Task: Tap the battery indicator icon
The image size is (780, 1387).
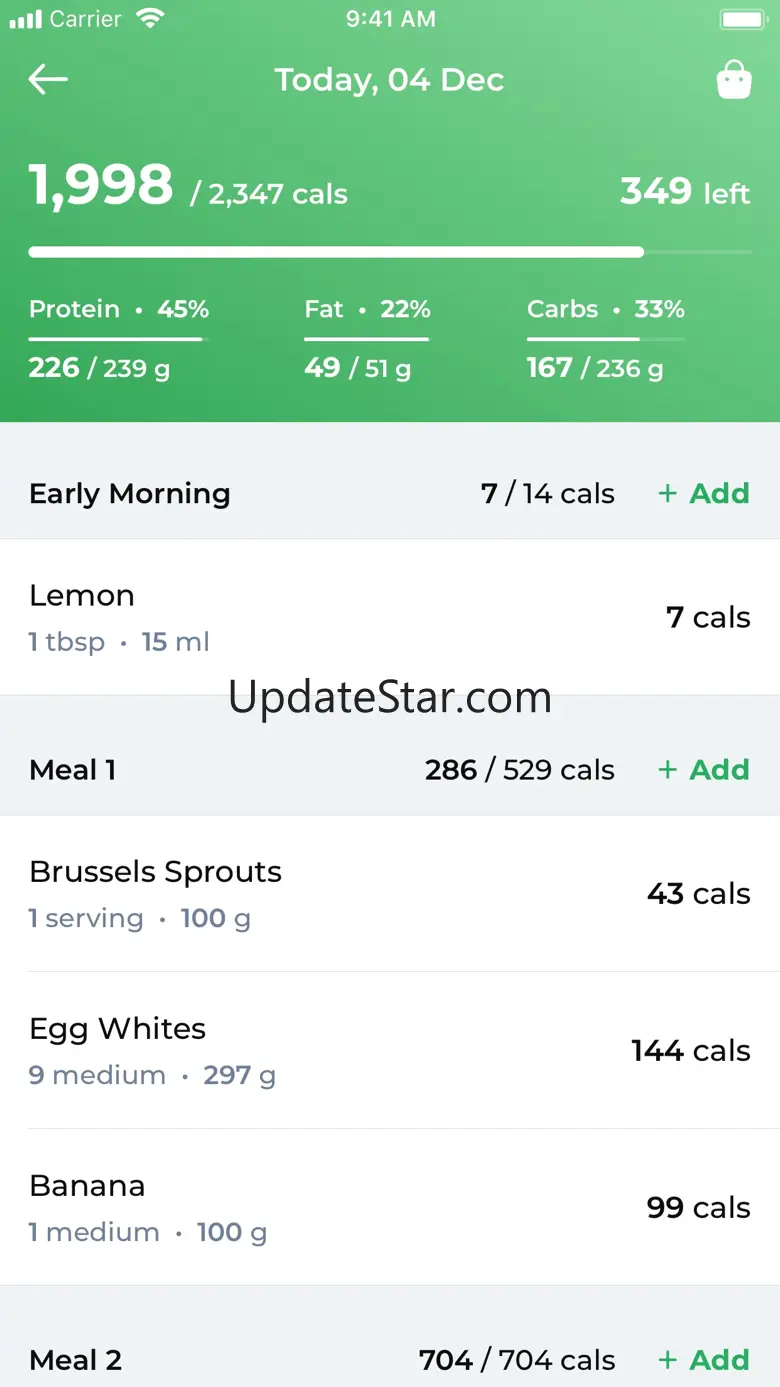Action: click(x=742, y=19)
